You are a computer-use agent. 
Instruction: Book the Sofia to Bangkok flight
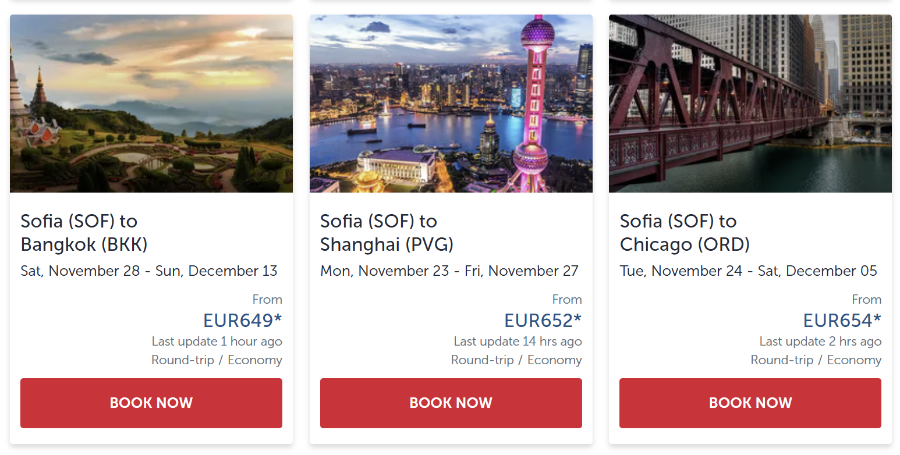[151, 403]
